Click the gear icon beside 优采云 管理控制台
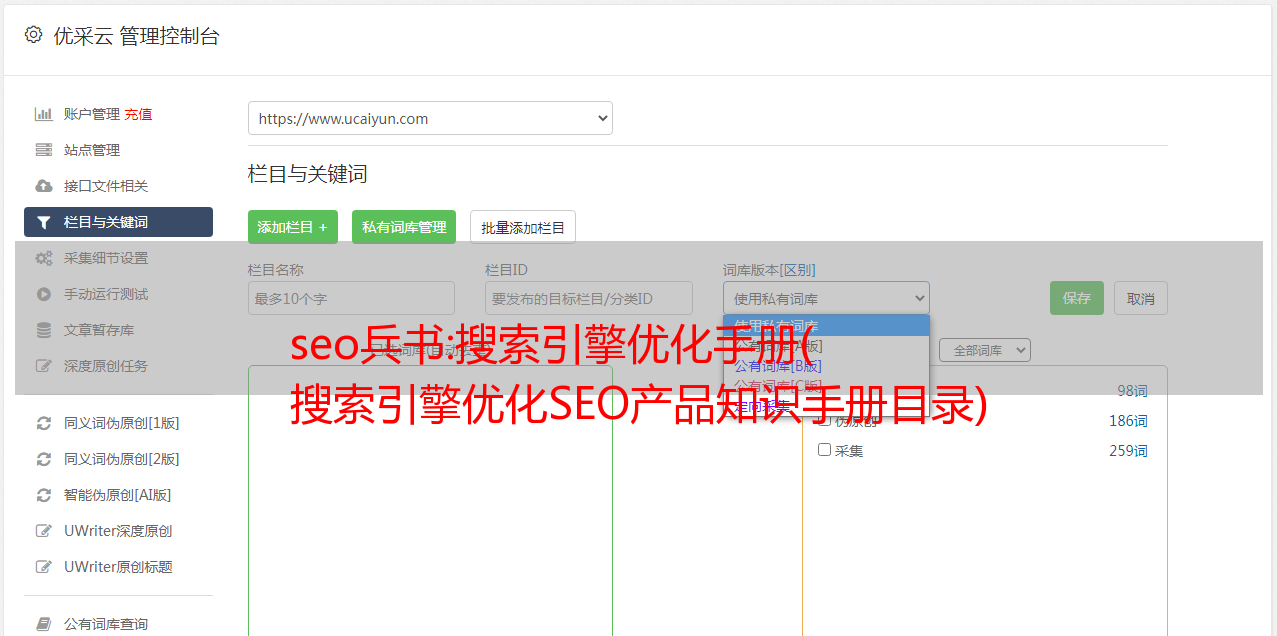The image size is (1277, 636). [x=33, y=35]
